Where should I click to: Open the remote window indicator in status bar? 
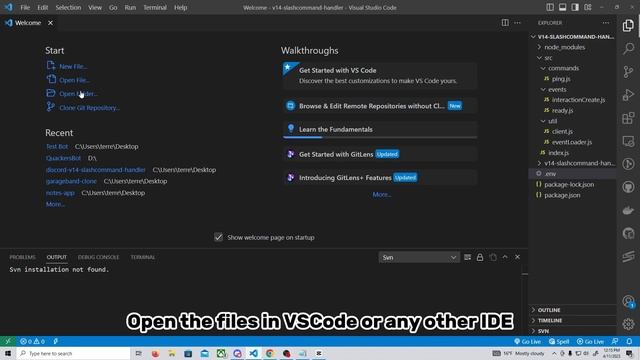coord(8,341)
